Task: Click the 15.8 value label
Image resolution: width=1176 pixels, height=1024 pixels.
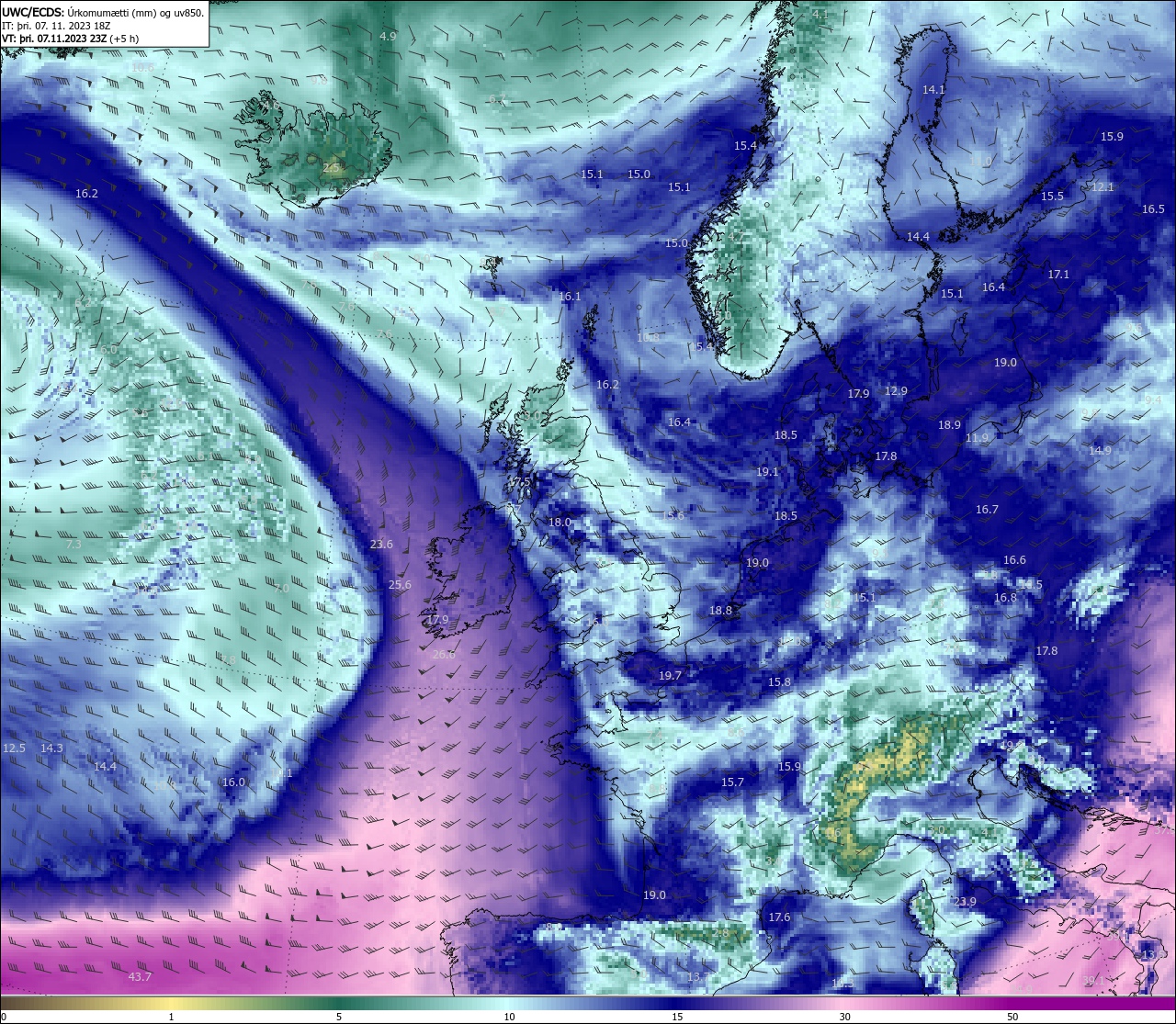Action: click(779, 681)
